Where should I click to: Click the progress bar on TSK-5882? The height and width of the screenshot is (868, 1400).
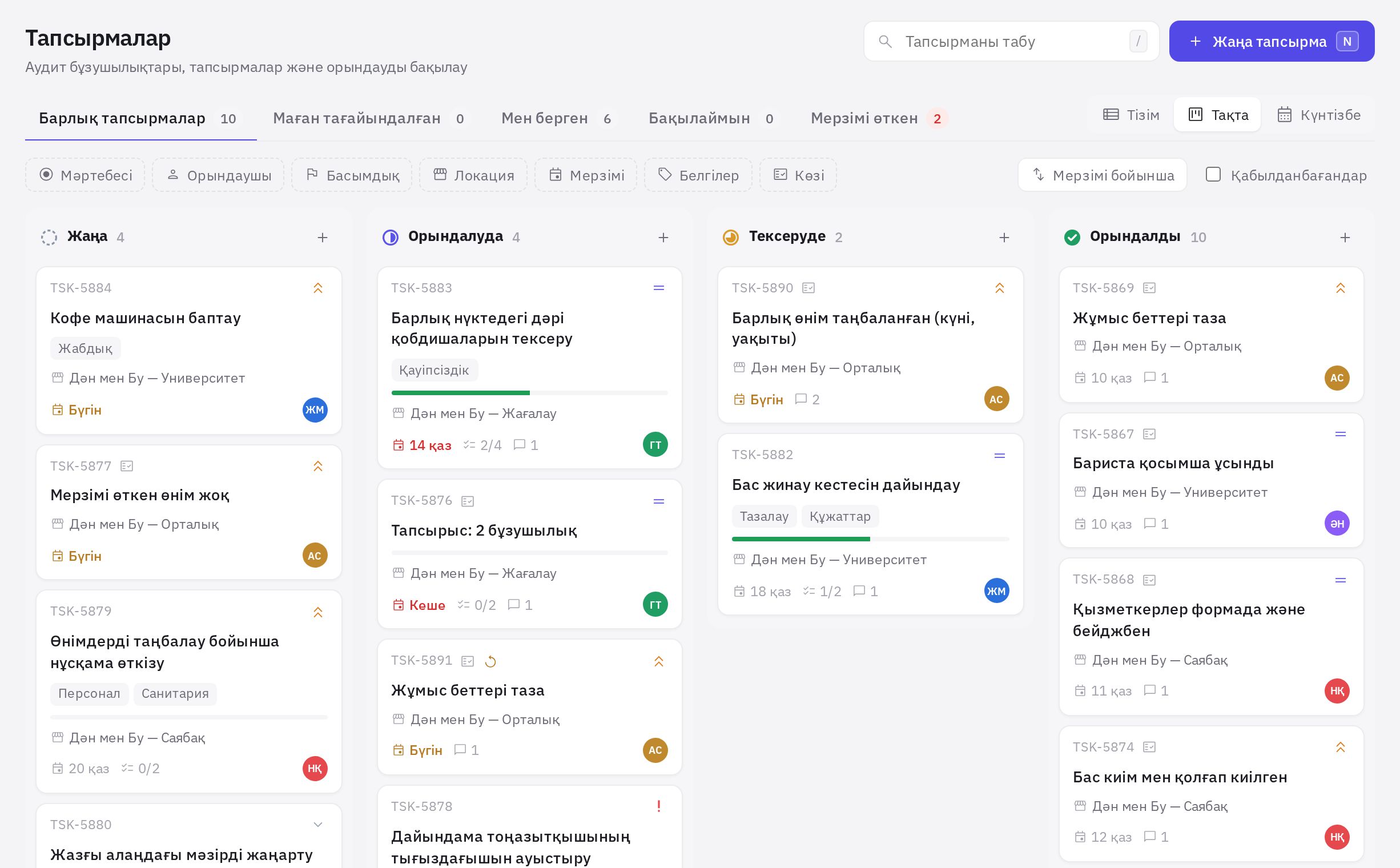[x=870, y=539]
